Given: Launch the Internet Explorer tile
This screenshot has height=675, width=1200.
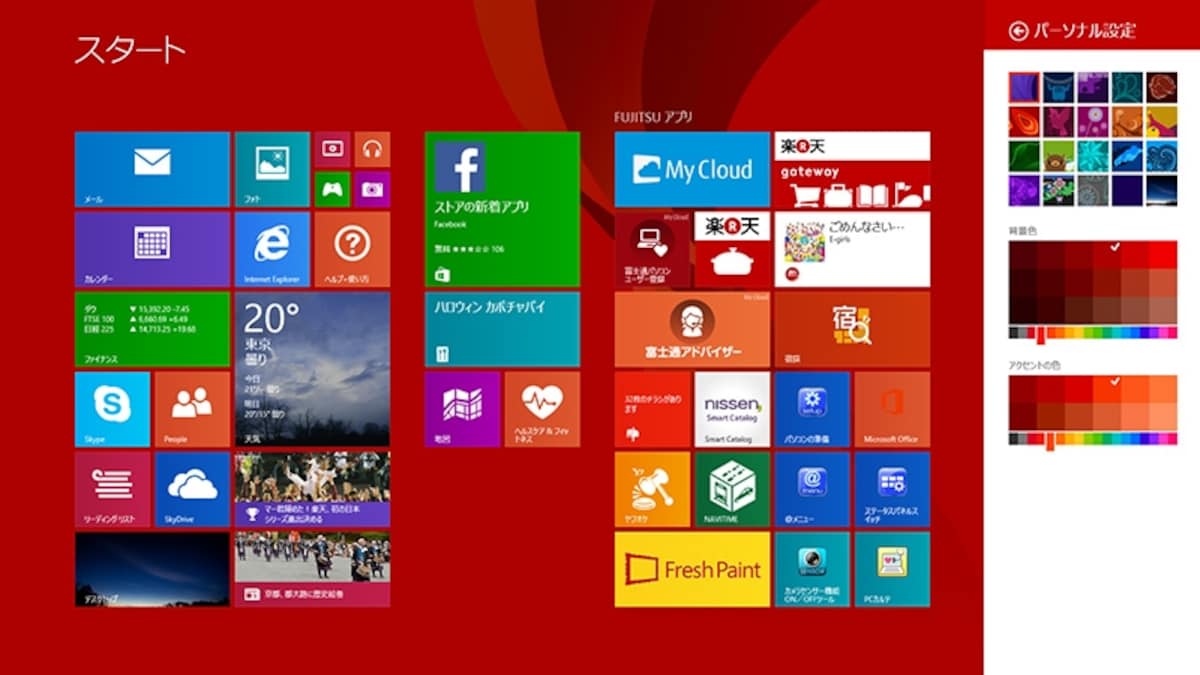Looking at the screenshot, I should tap(272, 249).
